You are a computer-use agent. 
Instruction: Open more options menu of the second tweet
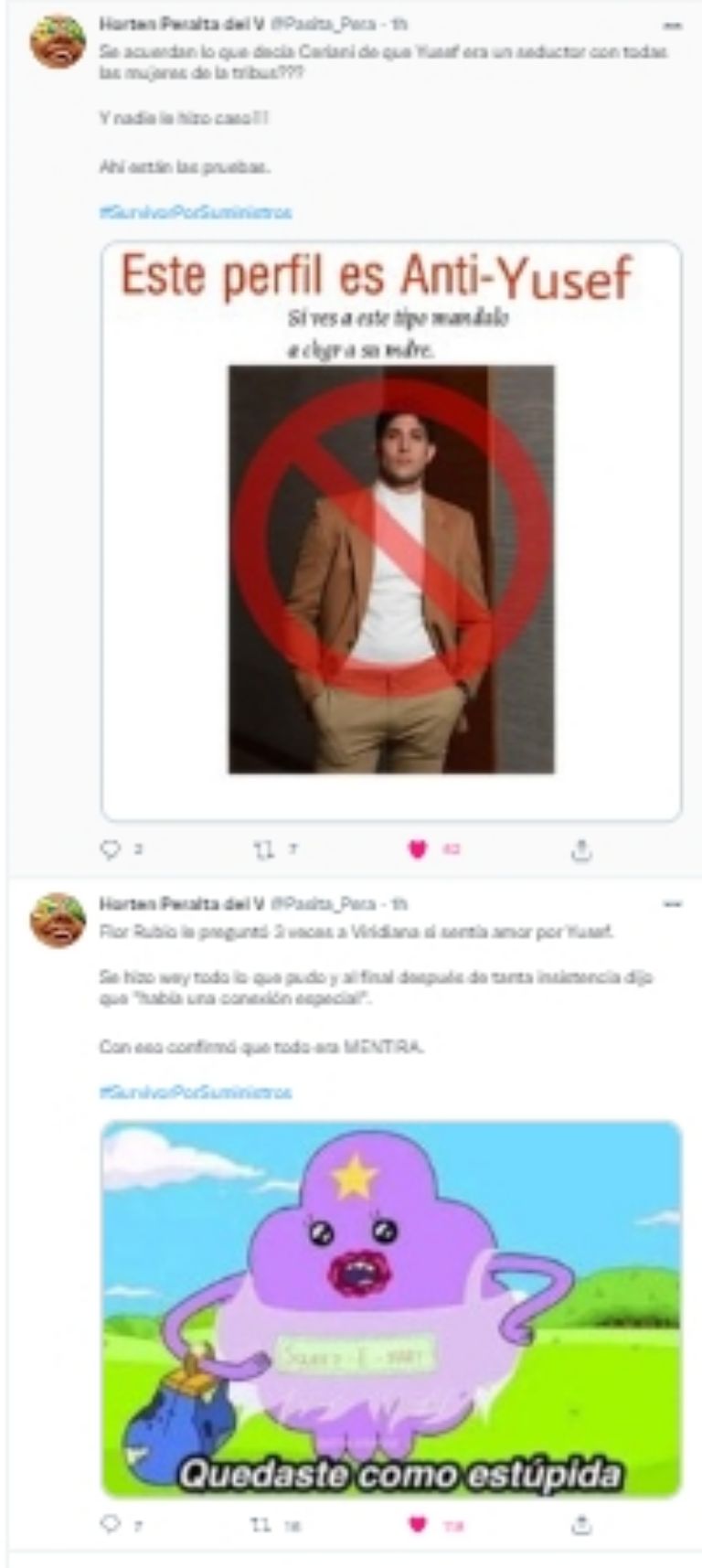[673, 904]
